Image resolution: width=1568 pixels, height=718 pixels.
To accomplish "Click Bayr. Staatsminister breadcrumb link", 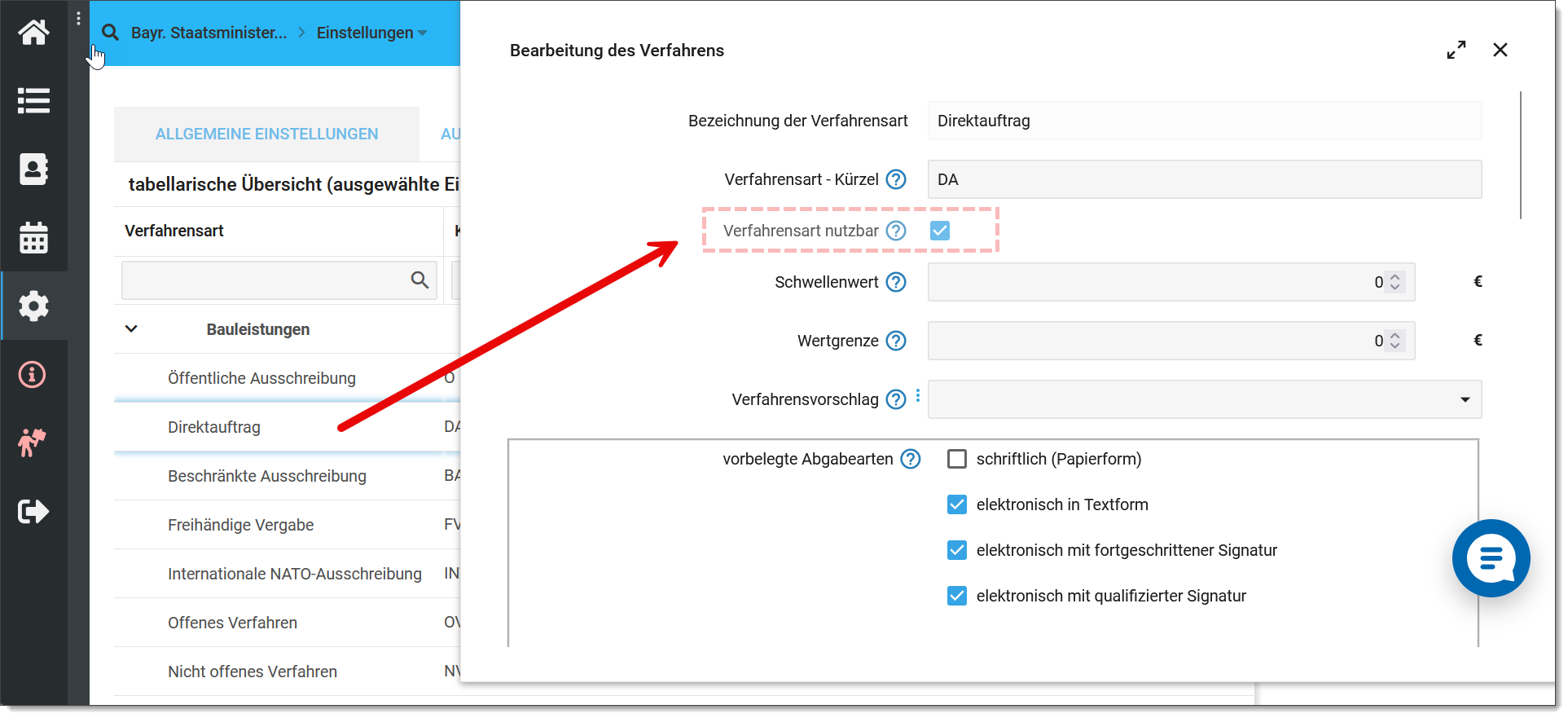I will [209, 33].
